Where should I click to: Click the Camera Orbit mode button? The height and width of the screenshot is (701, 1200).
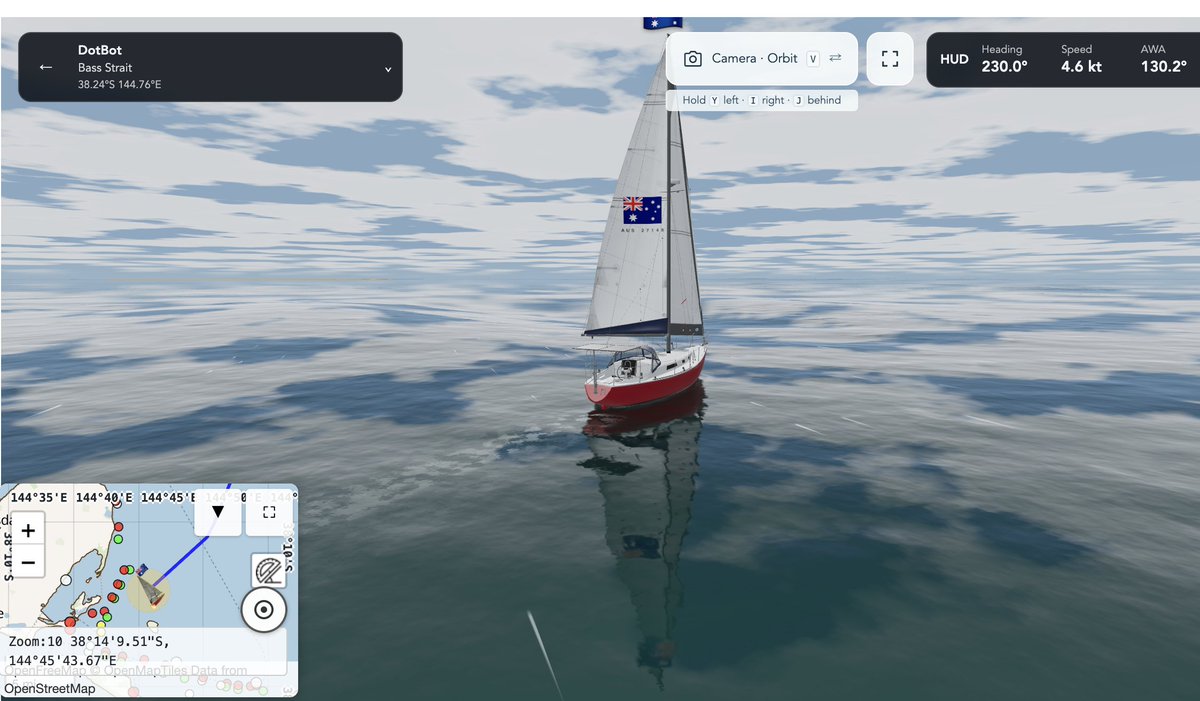[x=762, y=58]
